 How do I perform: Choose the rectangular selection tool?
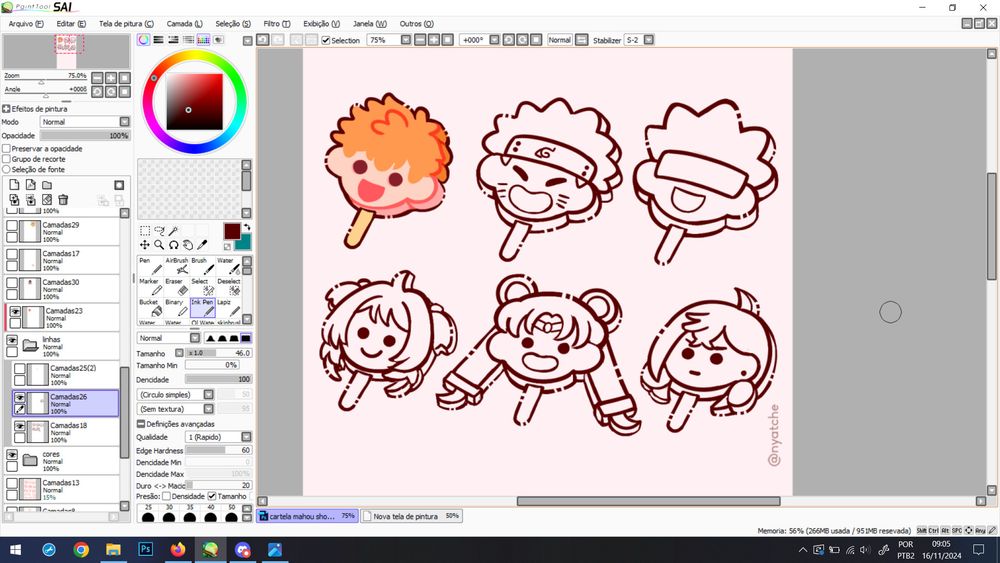[145, 231]
